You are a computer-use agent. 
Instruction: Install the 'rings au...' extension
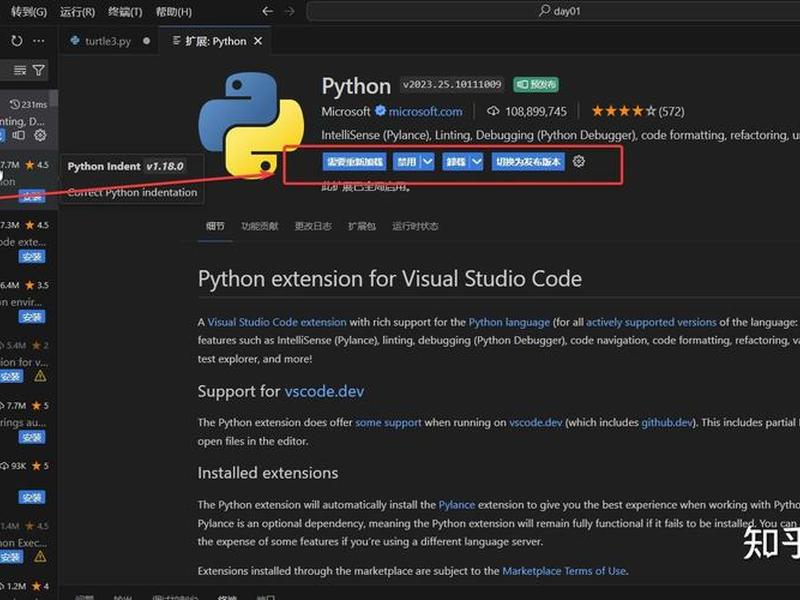(32, 437)
